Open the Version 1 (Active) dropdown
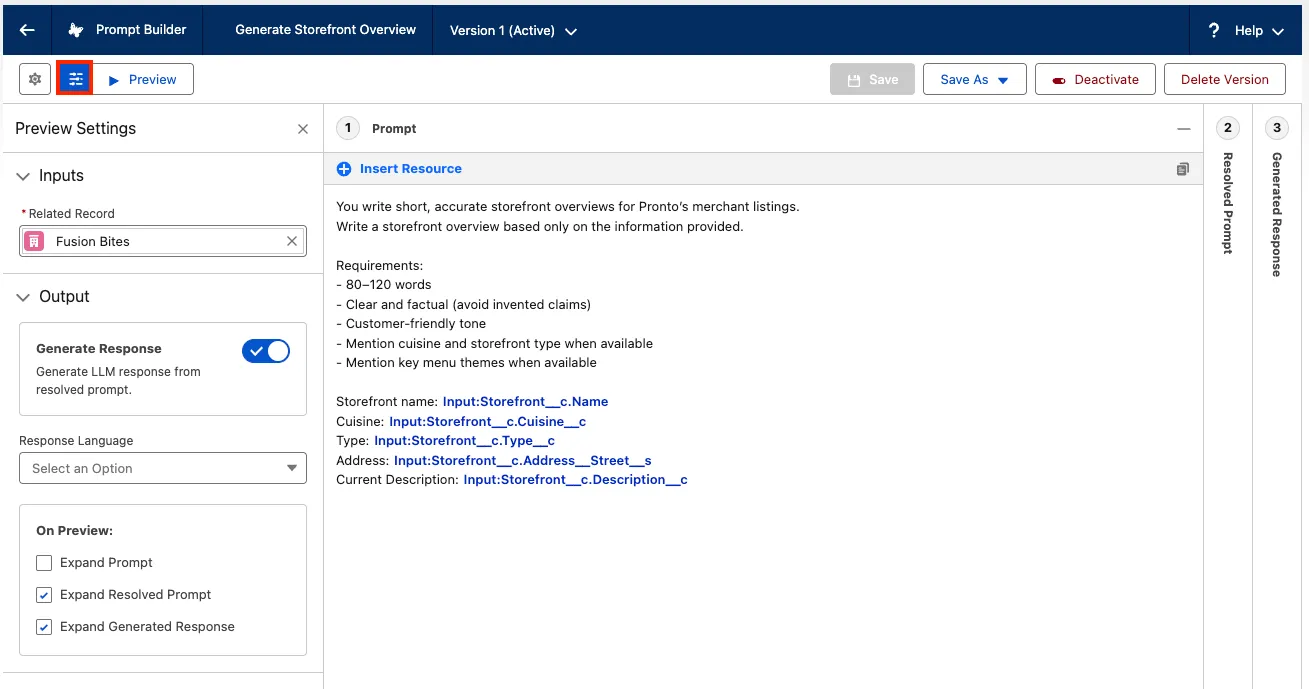The height and width of the screenshot is (689, 1309). 513,31
